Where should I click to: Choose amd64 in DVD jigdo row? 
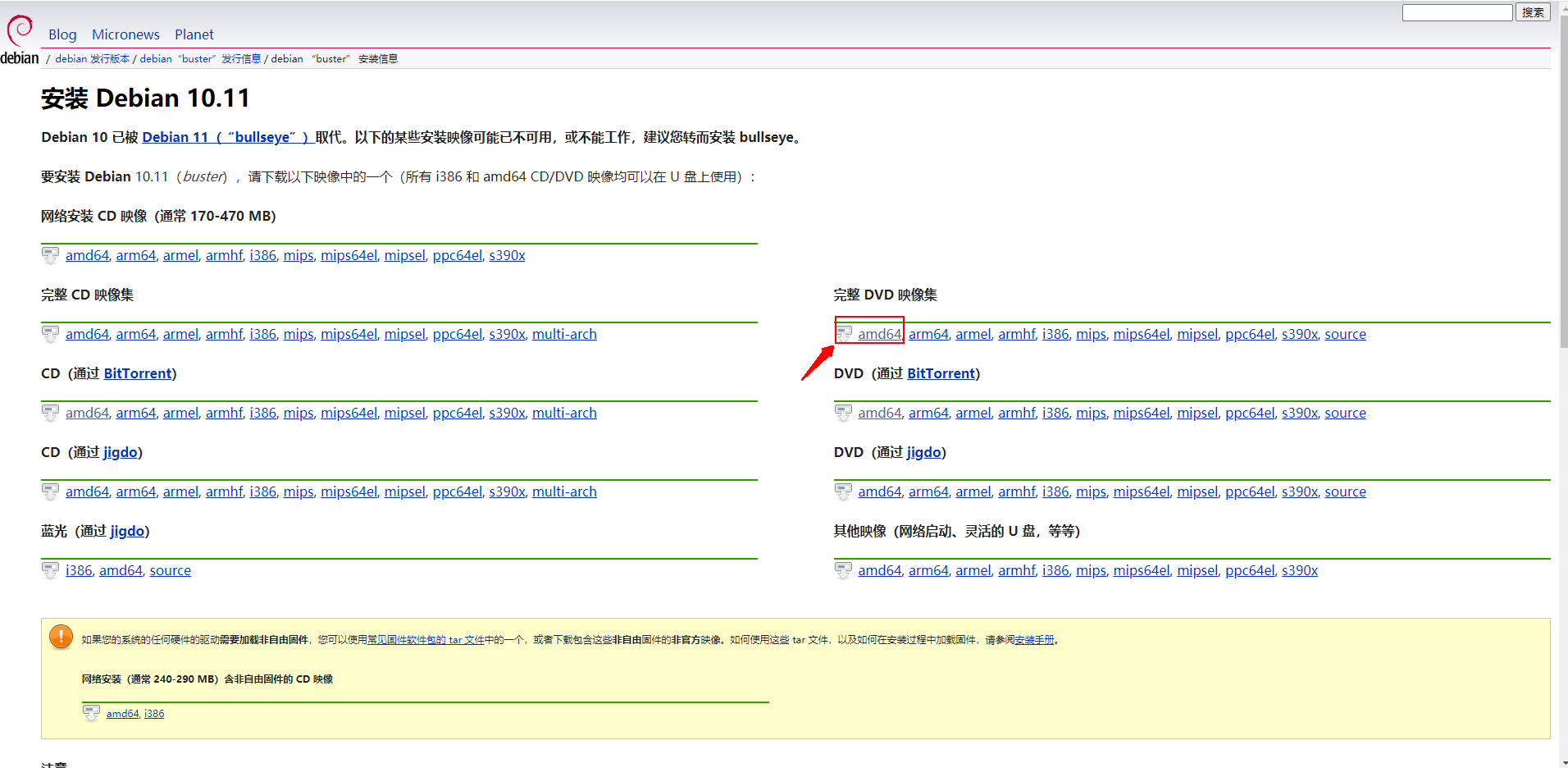[880, 491]
